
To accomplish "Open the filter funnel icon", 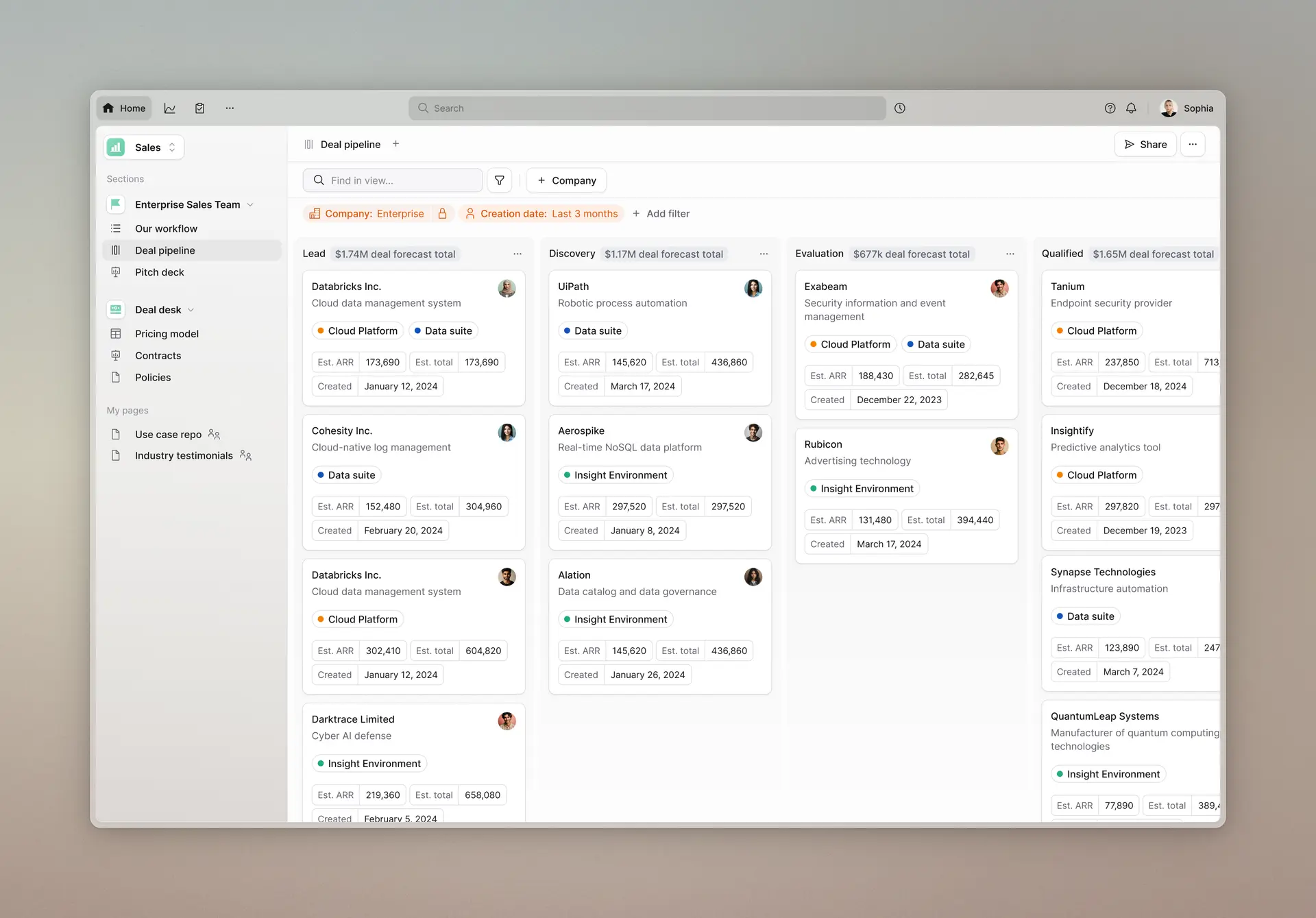I will (x=500, y=180).
